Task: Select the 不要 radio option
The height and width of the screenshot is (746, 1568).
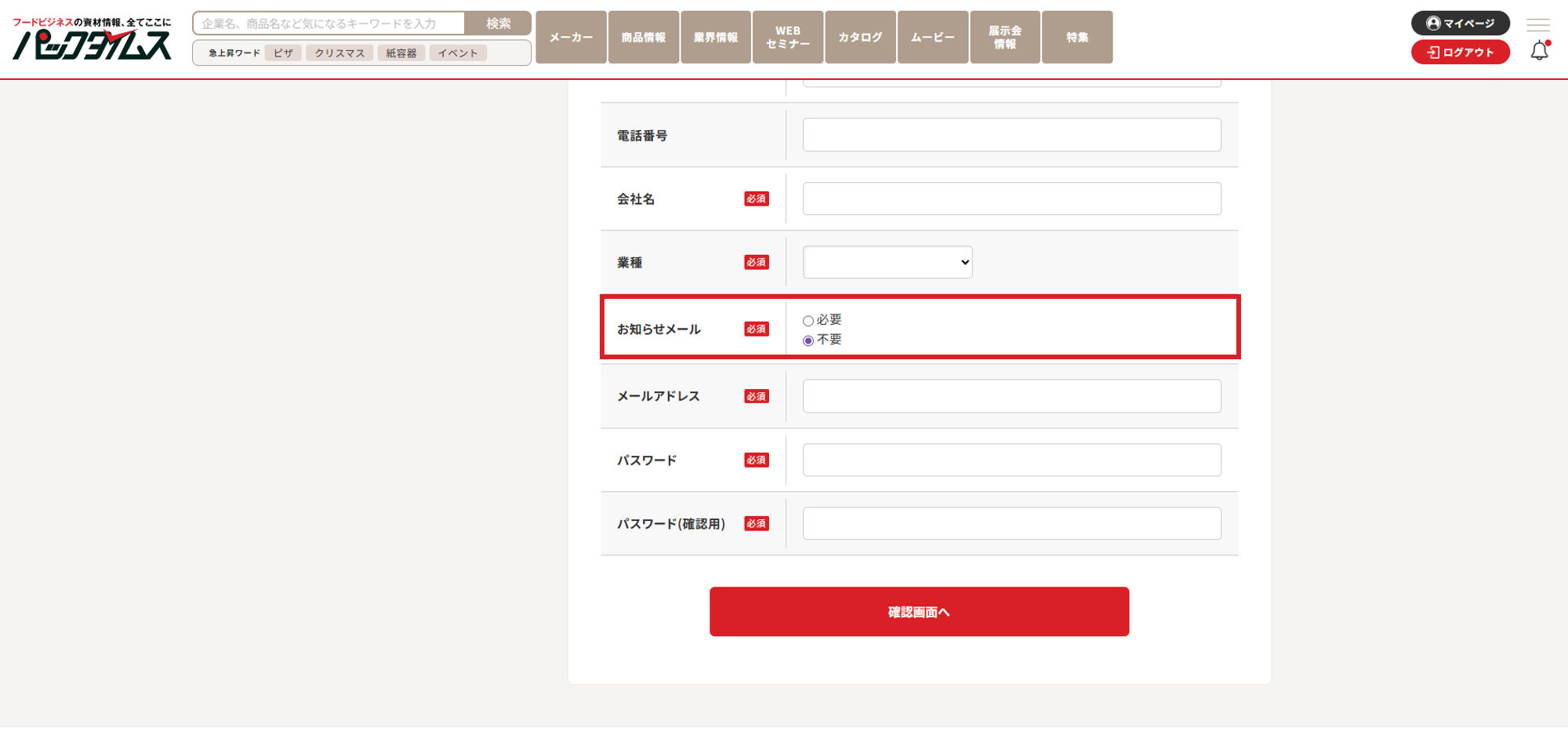Action: 808,340
